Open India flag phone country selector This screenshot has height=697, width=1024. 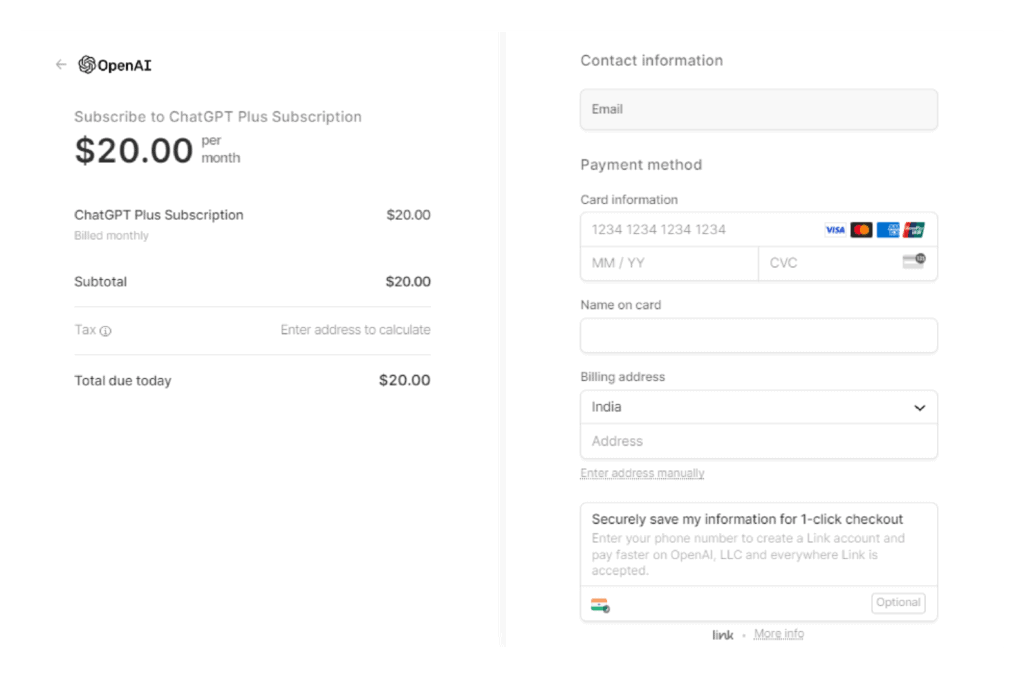pos(600,605)
